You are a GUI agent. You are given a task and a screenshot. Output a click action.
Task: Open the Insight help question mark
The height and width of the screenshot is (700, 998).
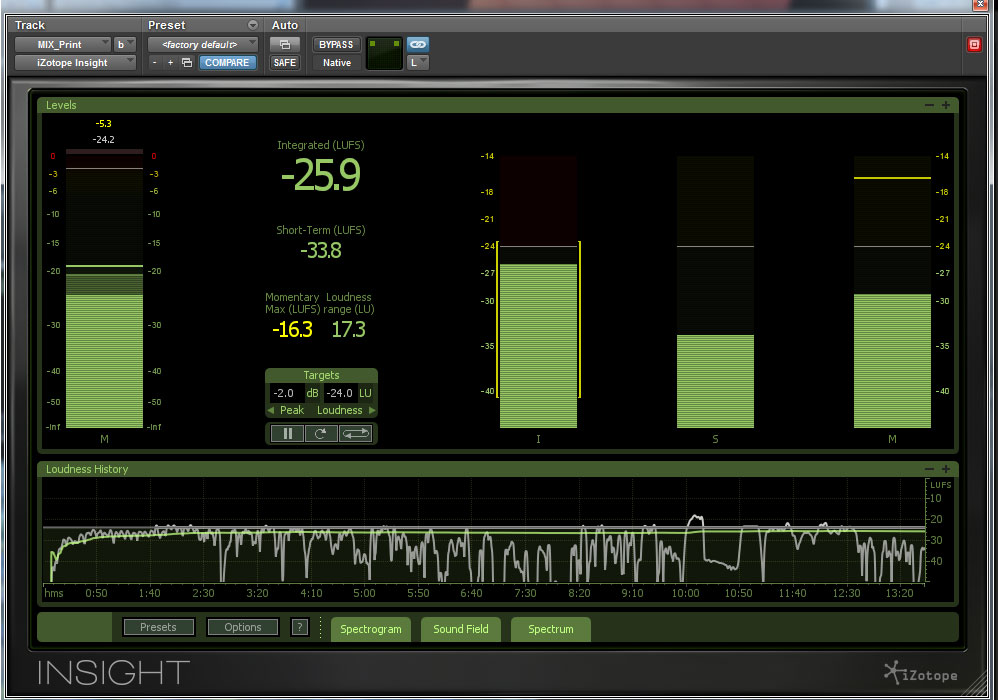click(300, 627)
